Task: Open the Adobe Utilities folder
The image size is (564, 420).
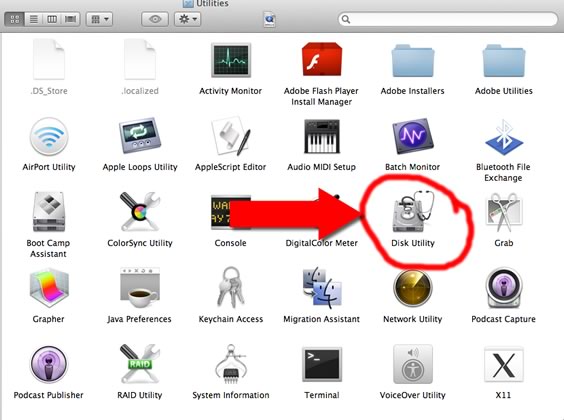Action: (x=504, y=60)
